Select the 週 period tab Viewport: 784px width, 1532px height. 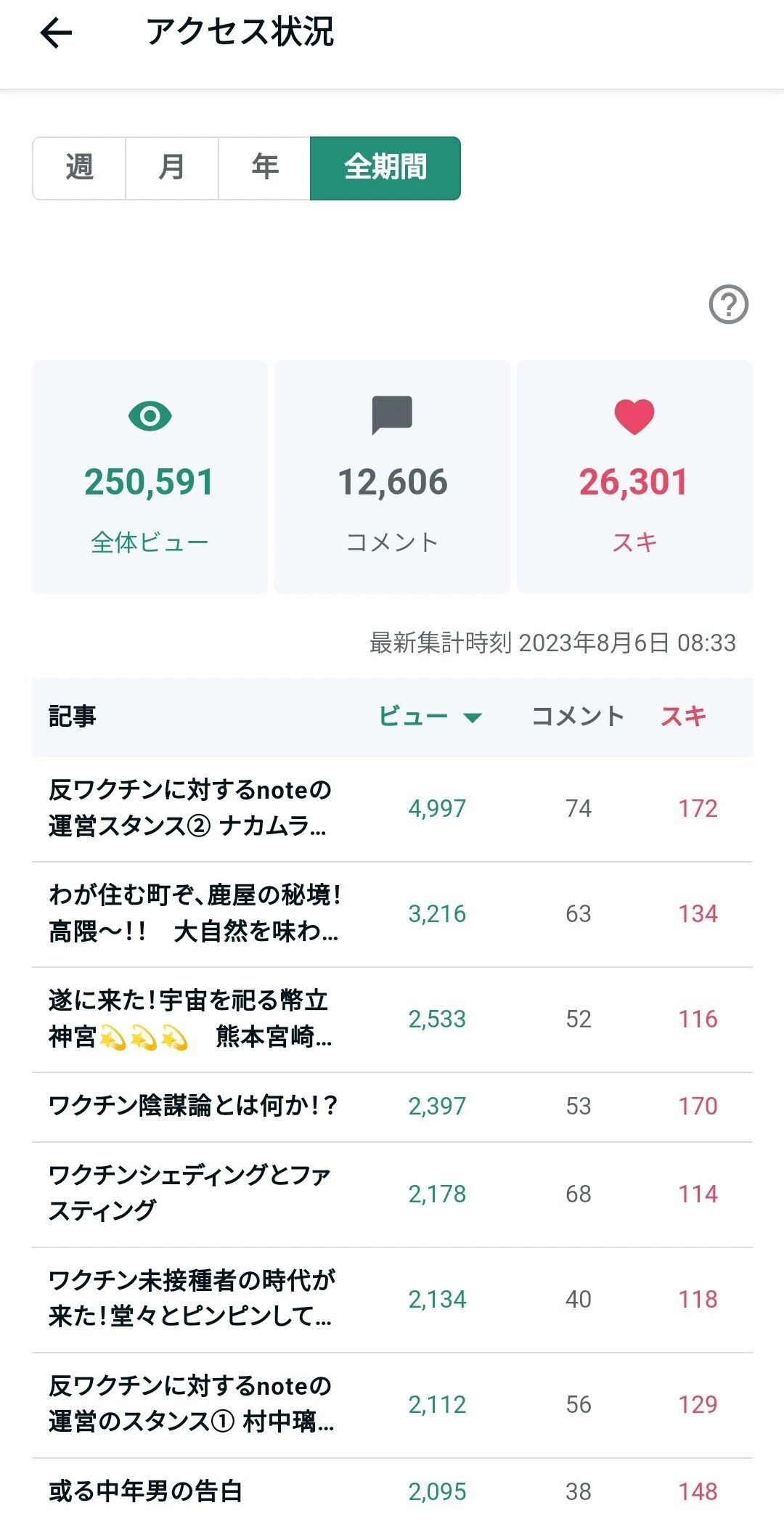(x=79, y=168)
